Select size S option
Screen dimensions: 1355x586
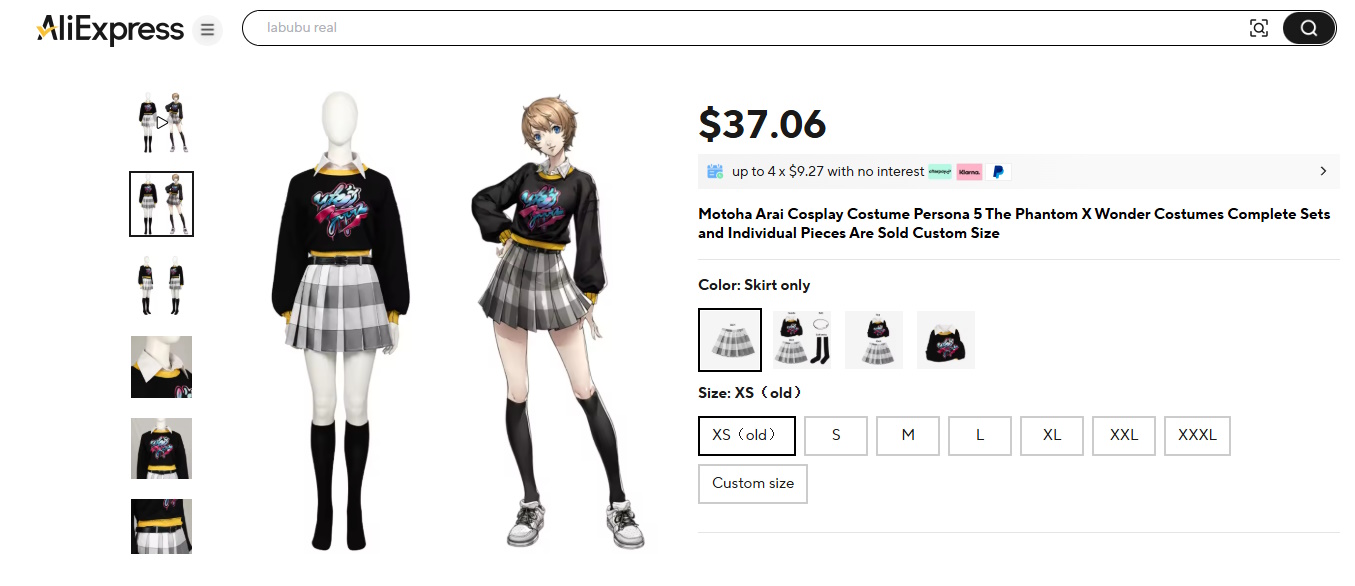pos(836,436)
